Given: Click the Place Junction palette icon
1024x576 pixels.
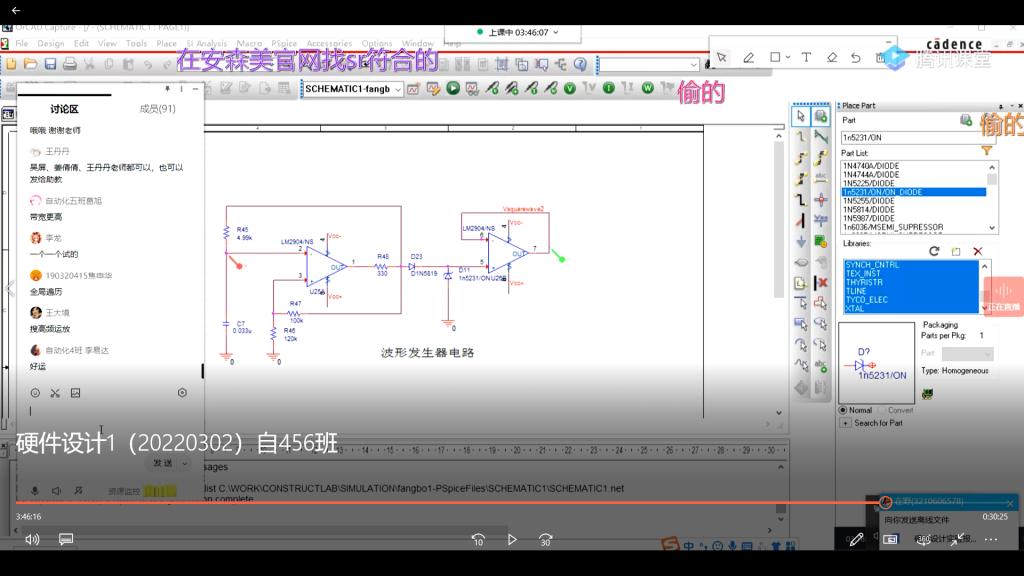Looking at the screenshot, I should point(821,200).
